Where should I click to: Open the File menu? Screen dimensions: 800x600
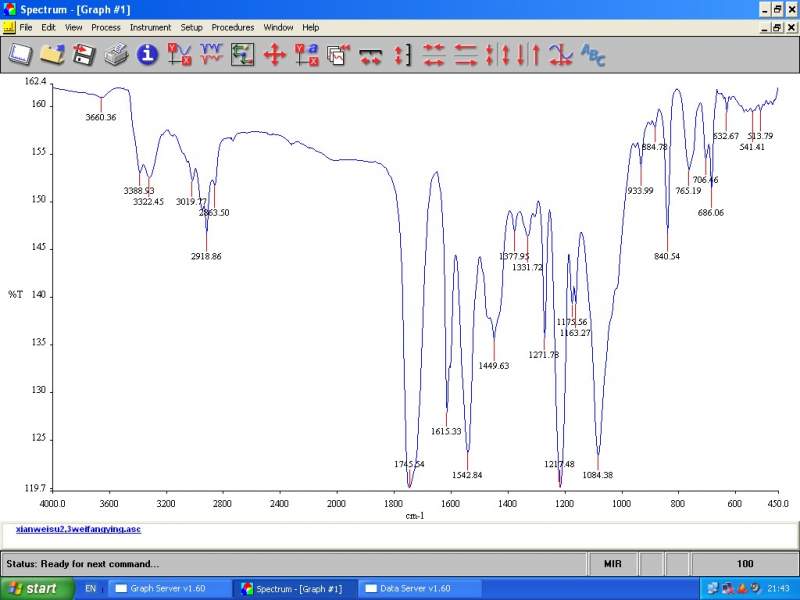point(26,28)
